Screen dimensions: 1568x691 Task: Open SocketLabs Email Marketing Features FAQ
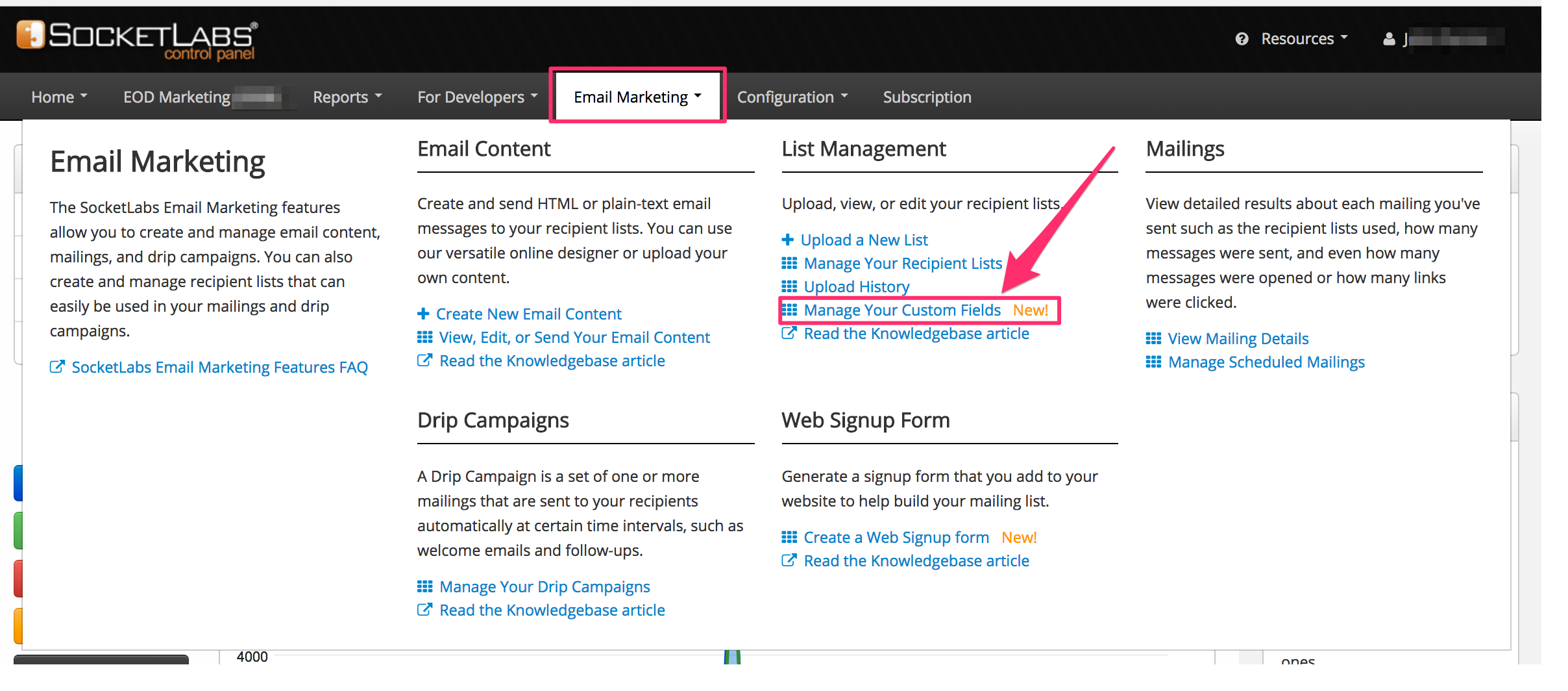[219, 367]
